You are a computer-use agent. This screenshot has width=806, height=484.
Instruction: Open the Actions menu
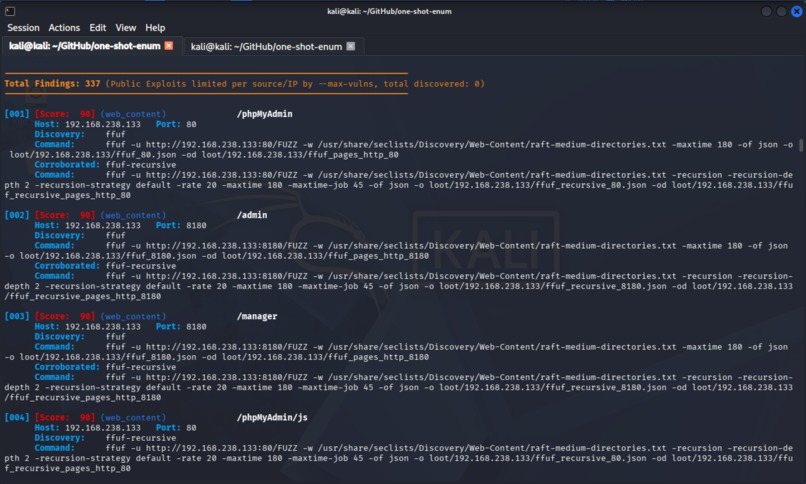[x=64, y=28]
